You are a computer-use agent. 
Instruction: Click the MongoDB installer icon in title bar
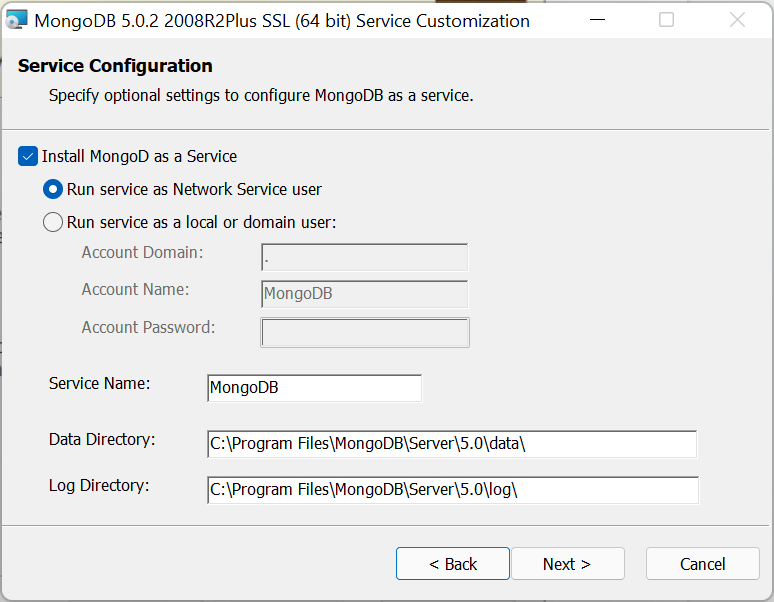16,20
